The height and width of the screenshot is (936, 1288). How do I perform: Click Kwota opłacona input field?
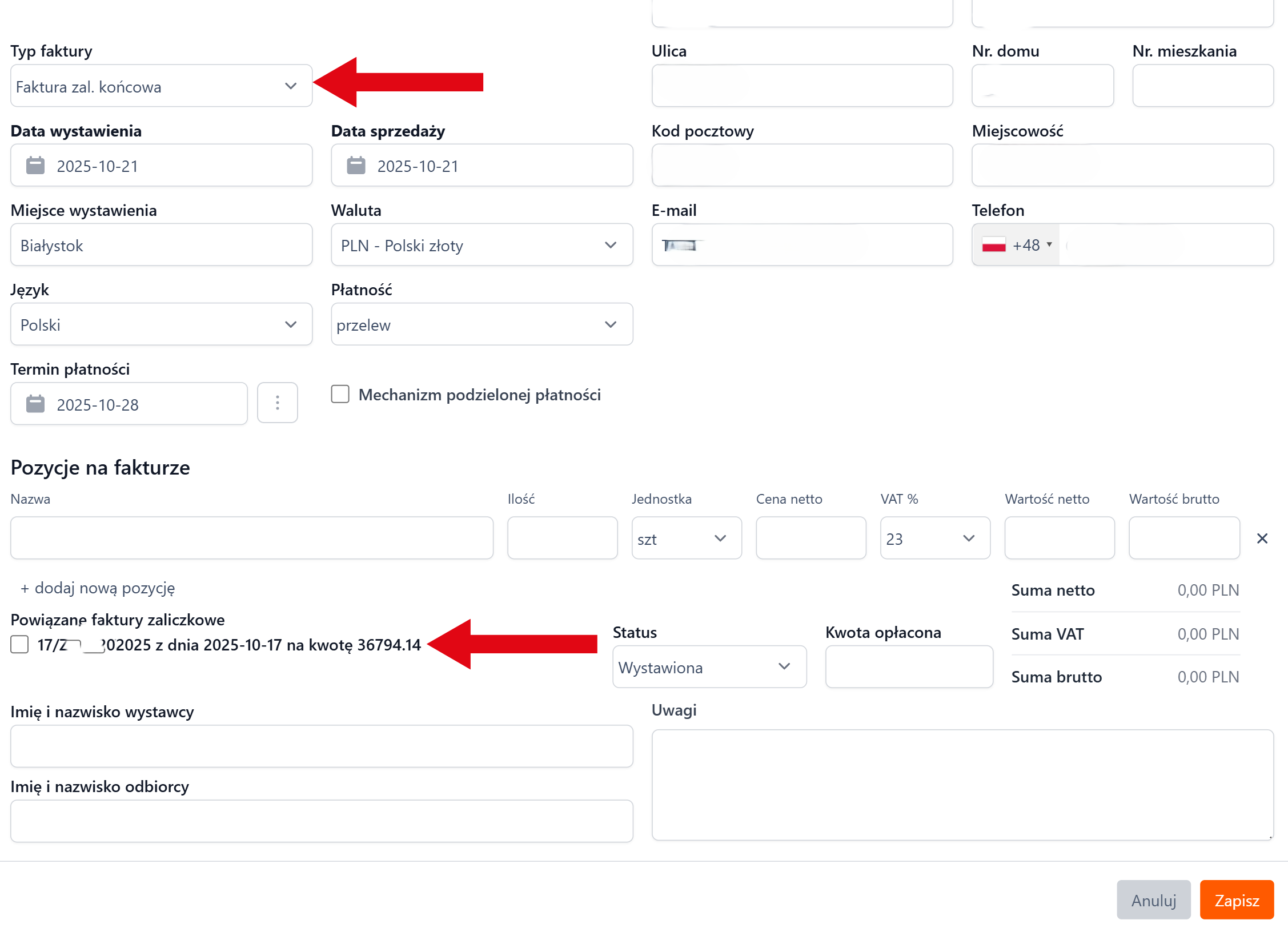click(909, 667)
